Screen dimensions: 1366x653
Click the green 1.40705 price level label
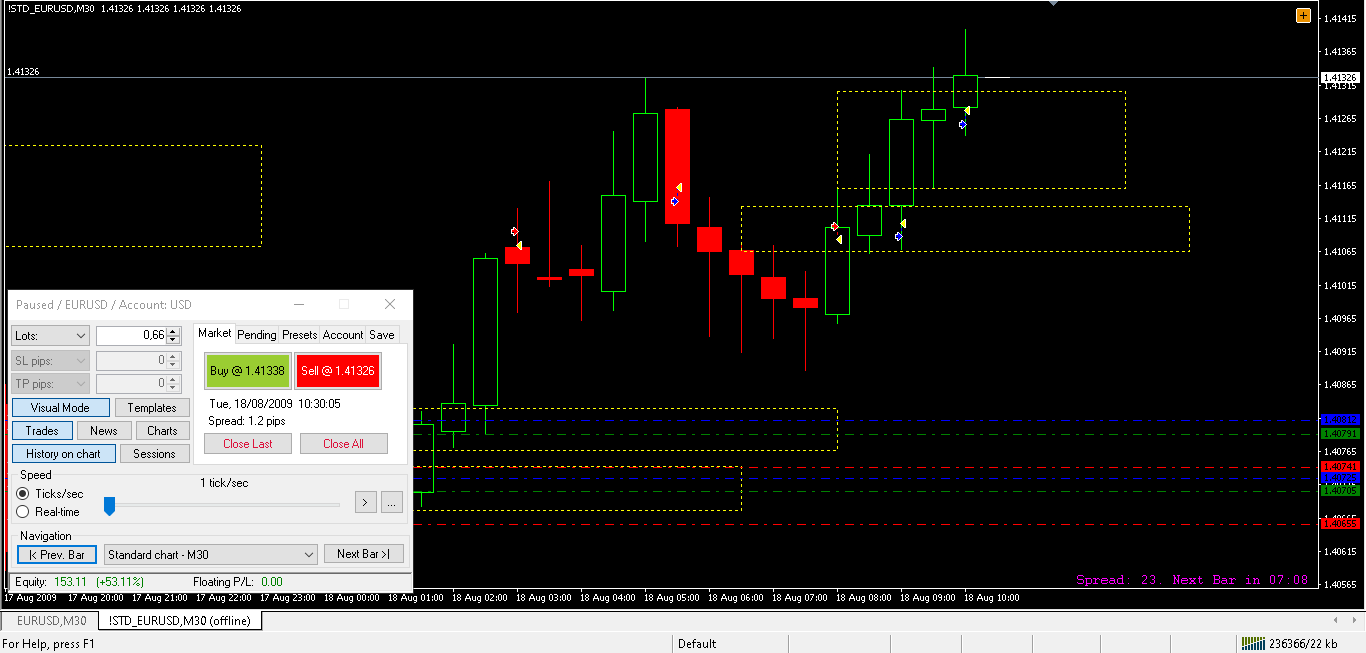click(x=1340, y=490)
